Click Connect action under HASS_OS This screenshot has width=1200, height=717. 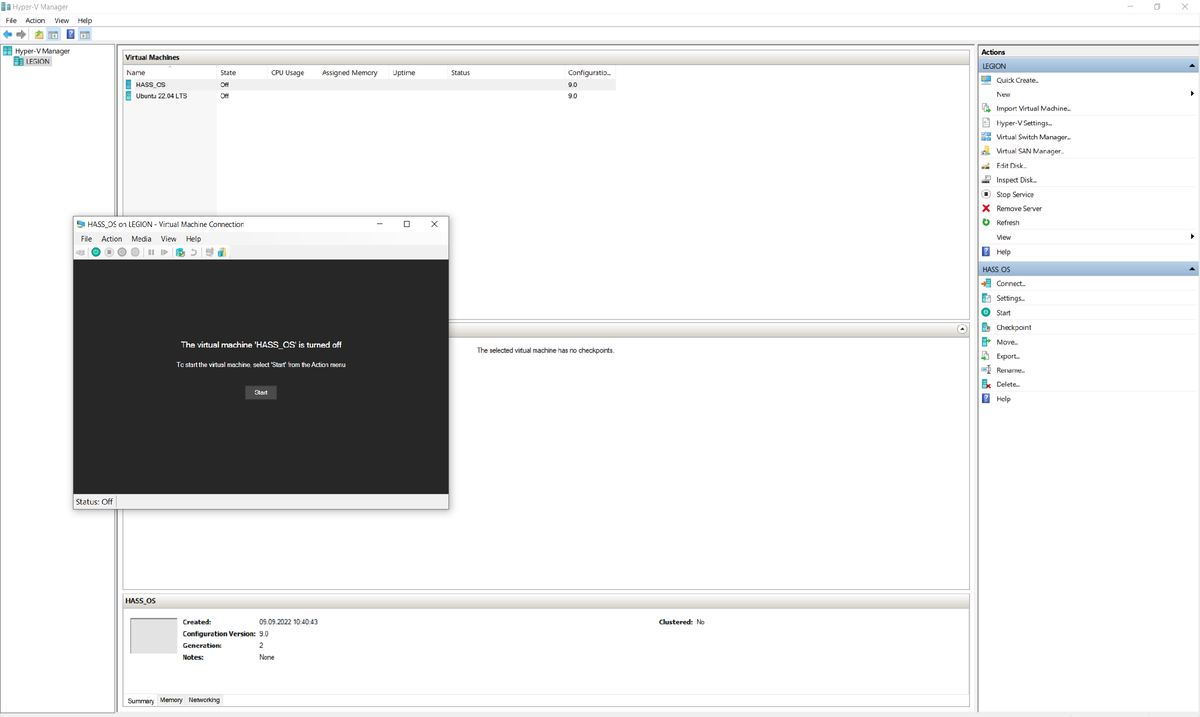[1011, 284]
